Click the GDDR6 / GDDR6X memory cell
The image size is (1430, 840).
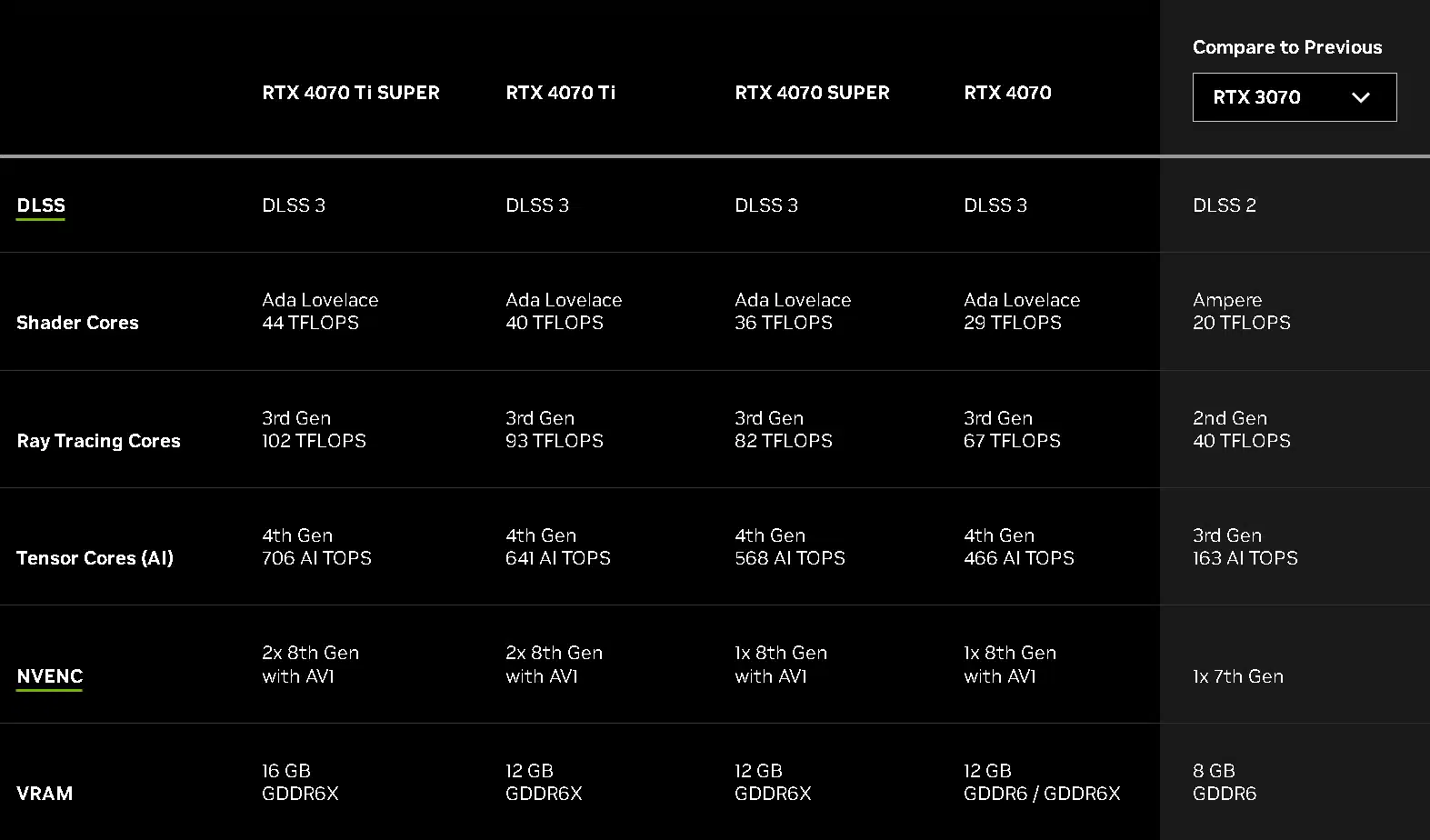click(x=1042, y=782)
